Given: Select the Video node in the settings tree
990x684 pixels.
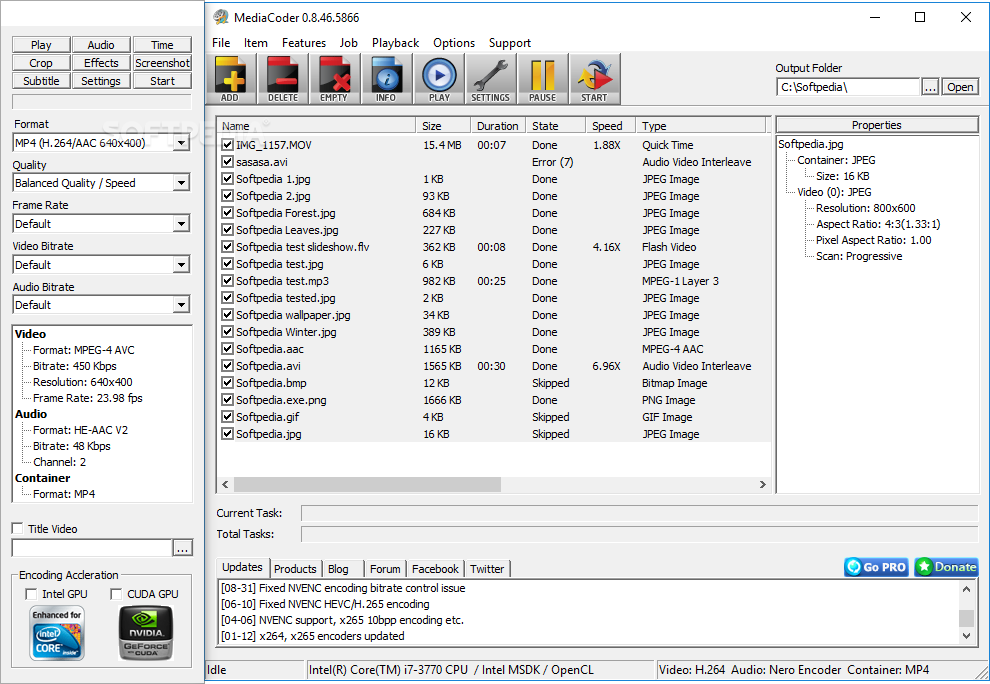Looking at the screenshot, I should pos(30,334).
